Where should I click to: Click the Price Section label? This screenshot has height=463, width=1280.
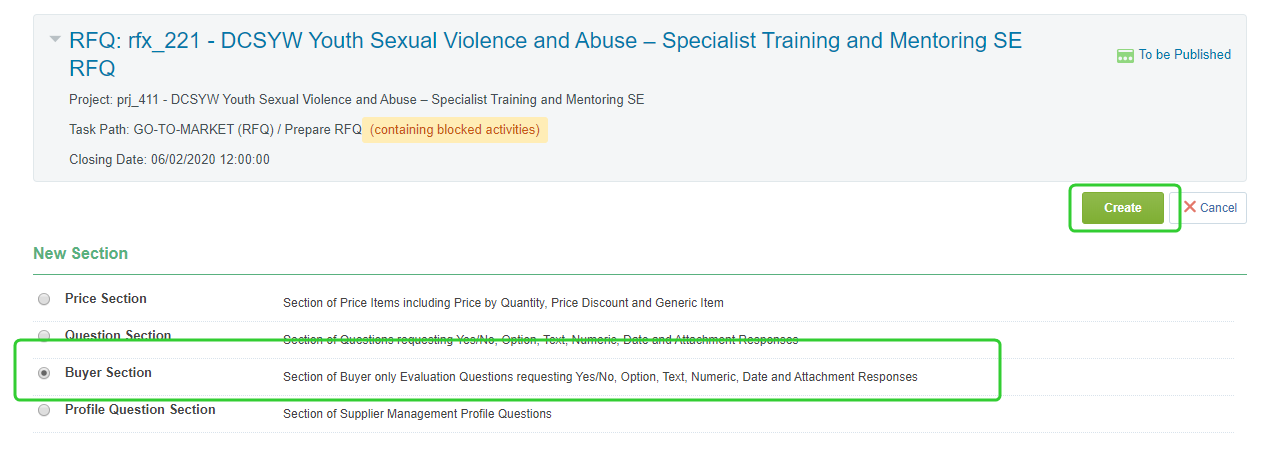click(x=106, y=299)
